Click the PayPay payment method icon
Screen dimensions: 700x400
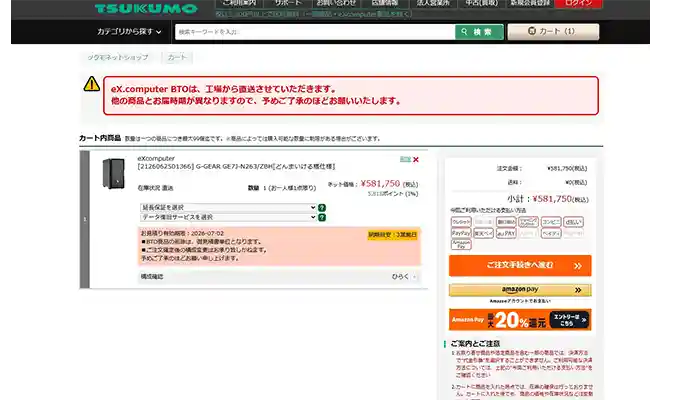click(x=461, y=233)
